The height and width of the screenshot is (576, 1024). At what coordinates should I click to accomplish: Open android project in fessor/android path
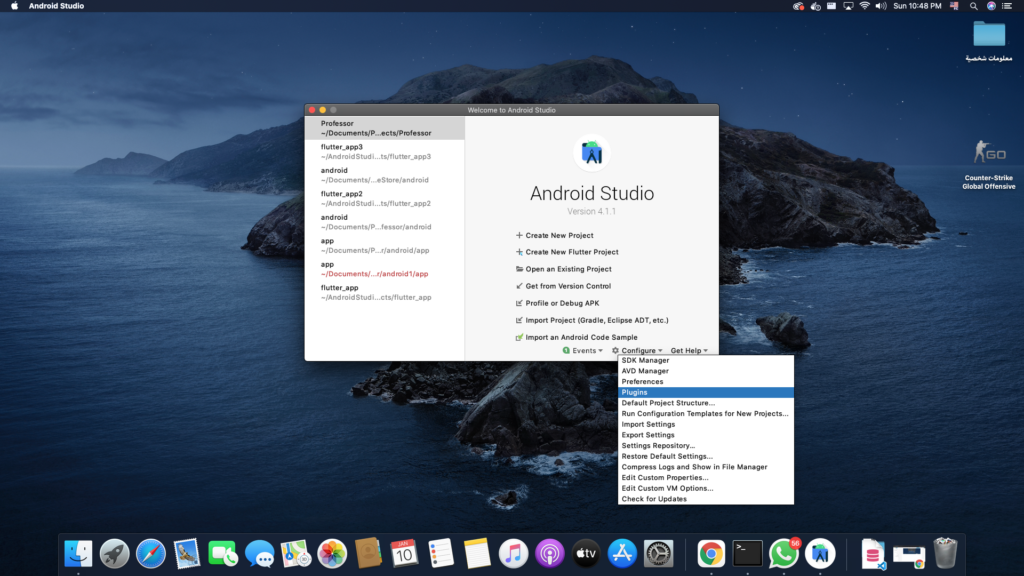click(385, 222)
